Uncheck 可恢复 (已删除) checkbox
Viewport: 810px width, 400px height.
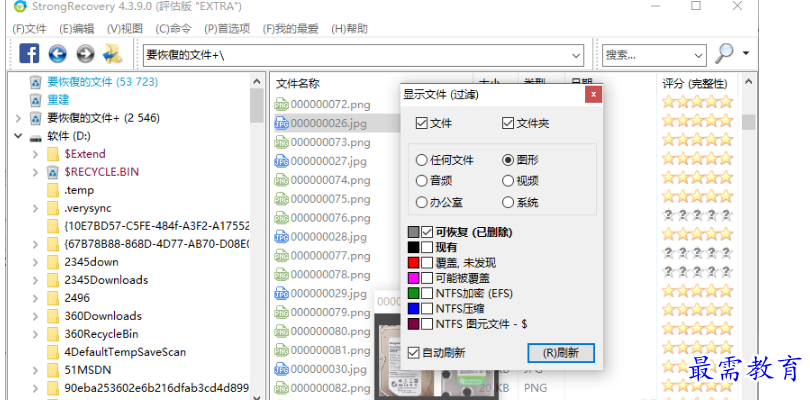427,232
